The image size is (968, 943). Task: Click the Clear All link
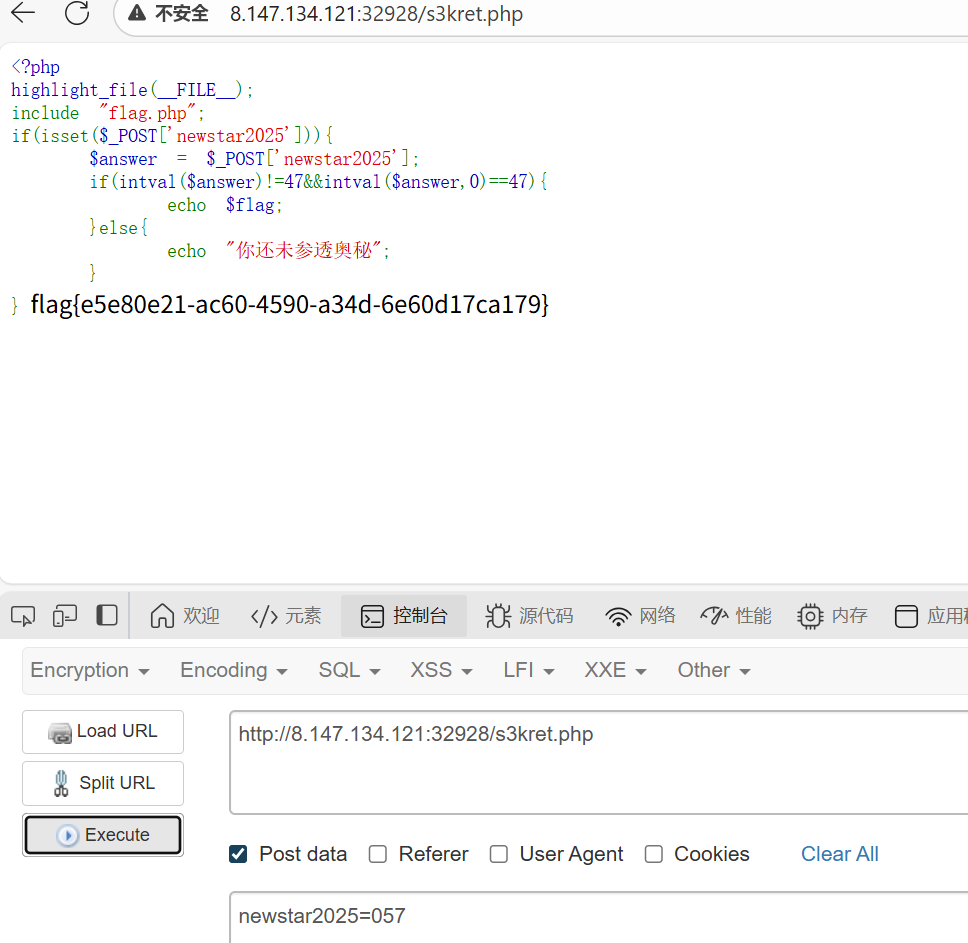(839, 854)
